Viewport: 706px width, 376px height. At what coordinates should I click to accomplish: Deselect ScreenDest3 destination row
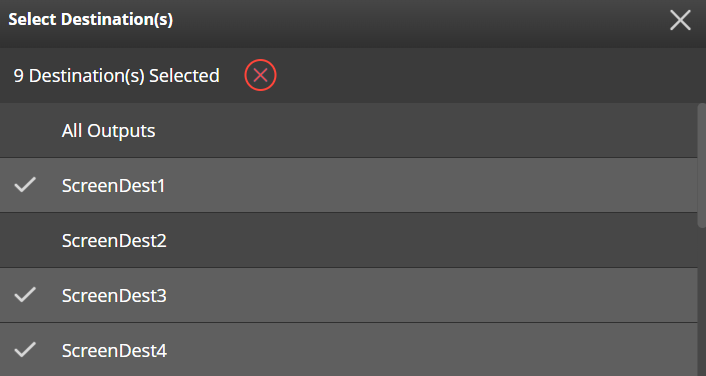click(x=348, y=295)
